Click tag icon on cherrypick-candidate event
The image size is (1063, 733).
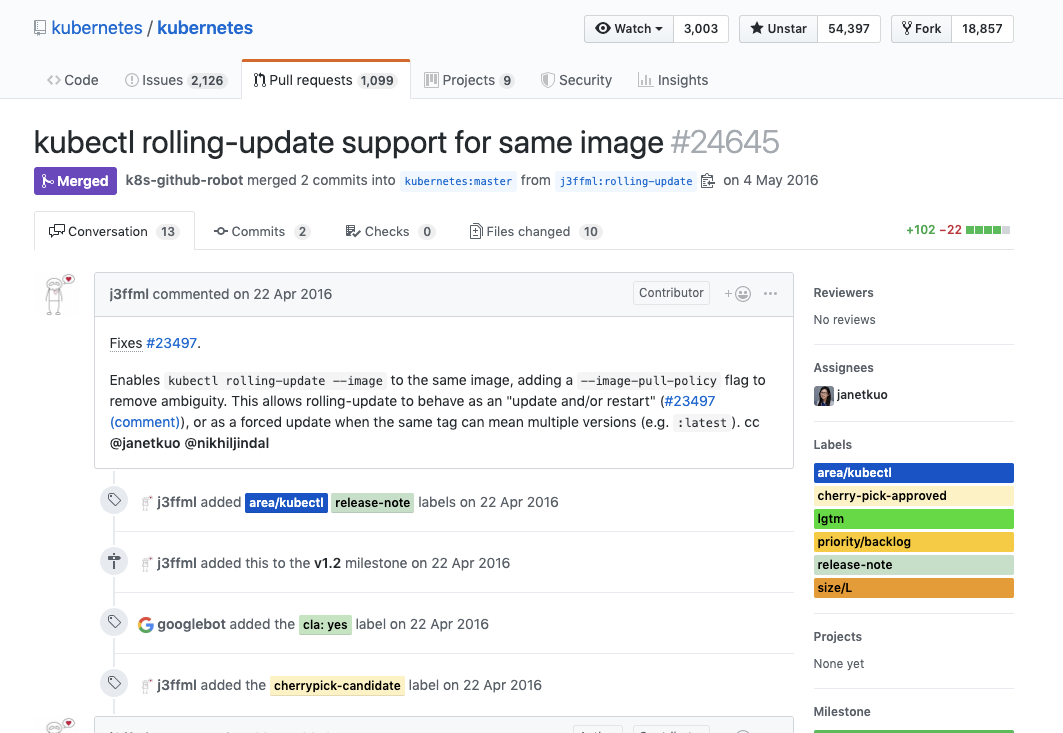pos(114,683)
